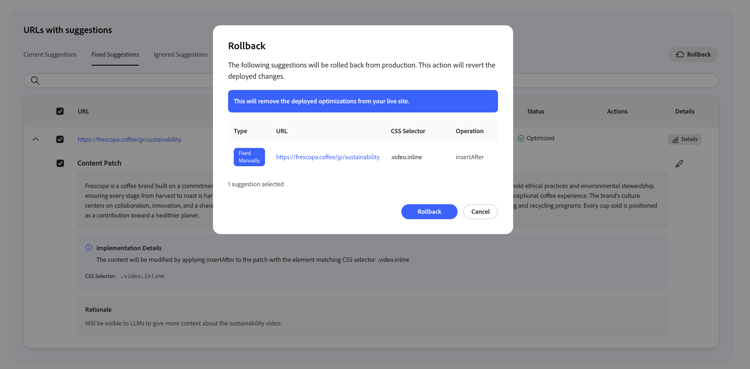This screenshot has width=750, height=369.
Task: Click the 'URLs with suggestions' heading
Action: tap(67, 30)
